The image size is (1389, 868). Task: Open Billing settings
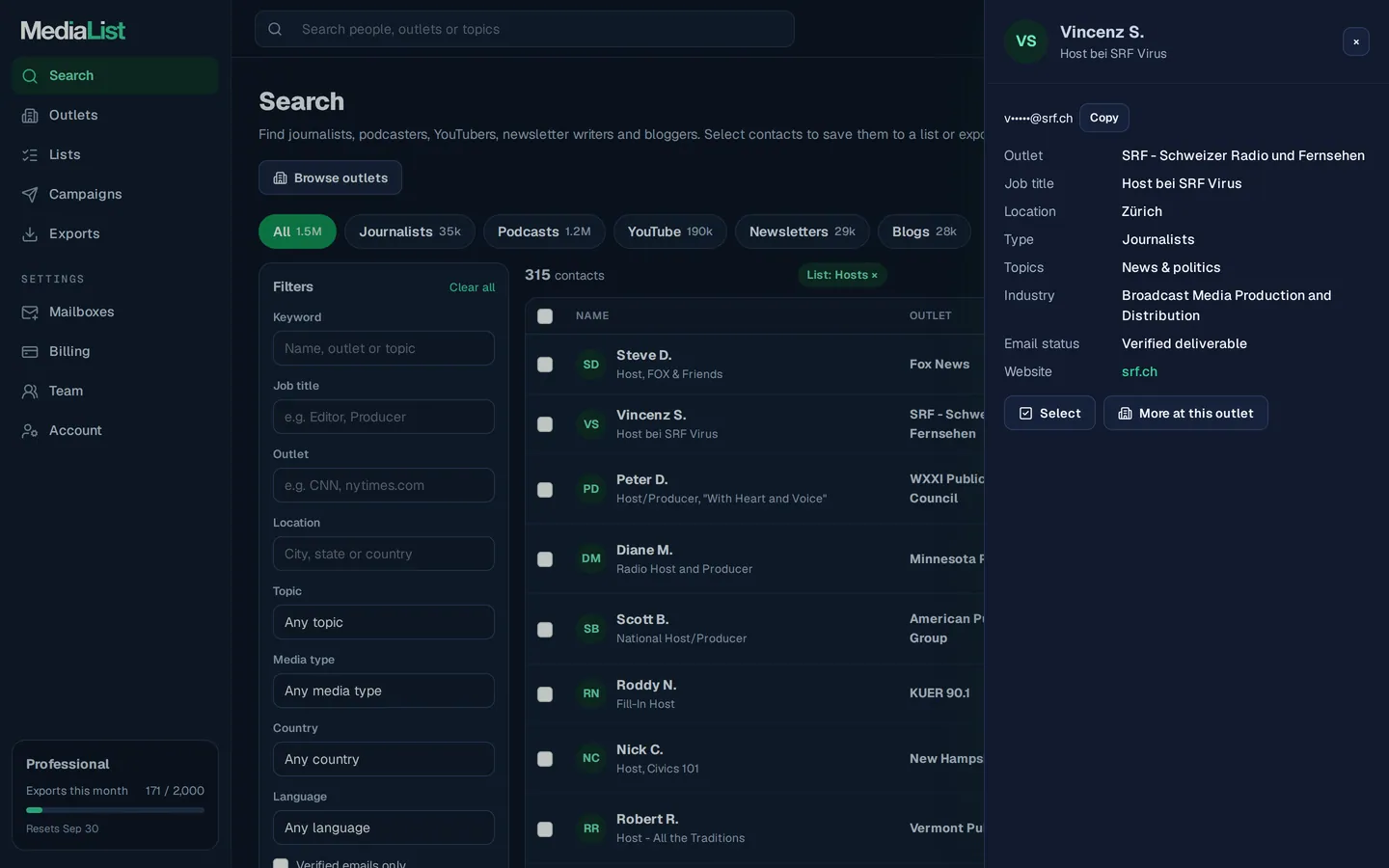115,351
